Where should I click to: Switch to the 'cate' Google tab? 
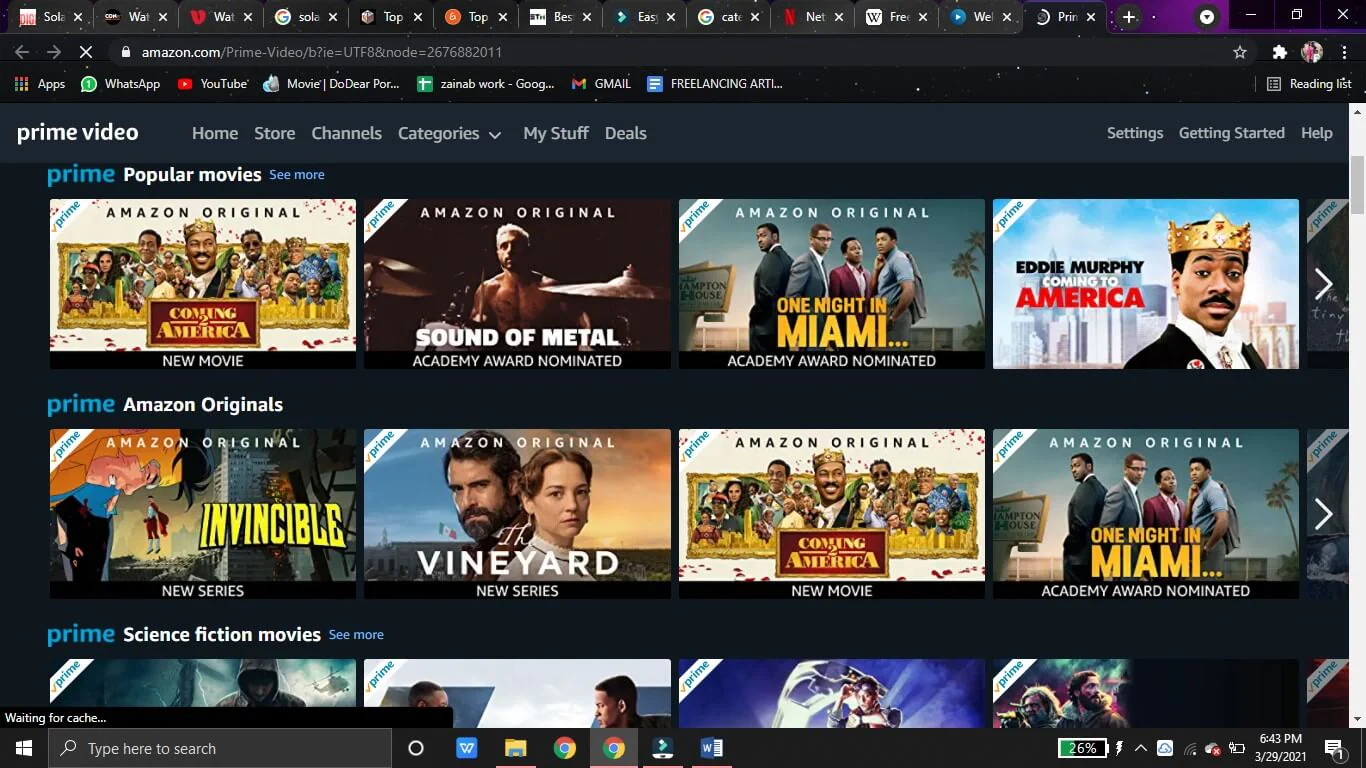coord(731,17)
